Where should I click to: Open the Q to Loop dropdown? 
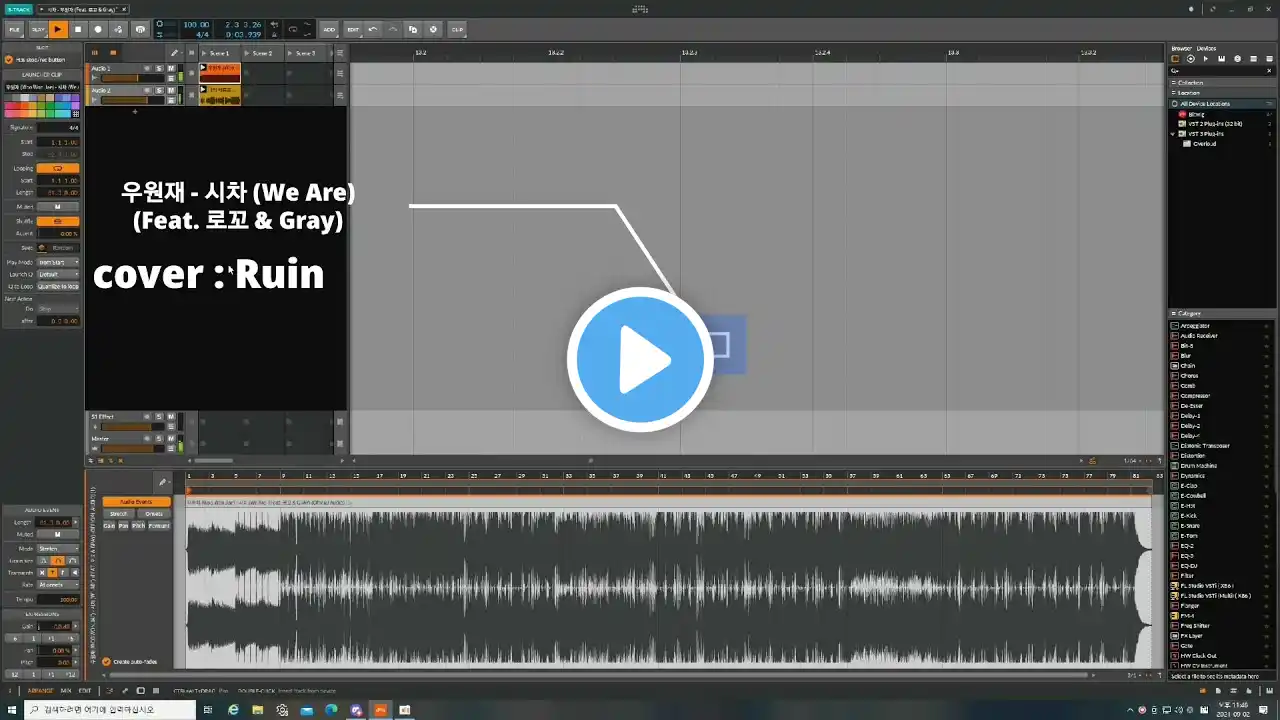[58, 286]
